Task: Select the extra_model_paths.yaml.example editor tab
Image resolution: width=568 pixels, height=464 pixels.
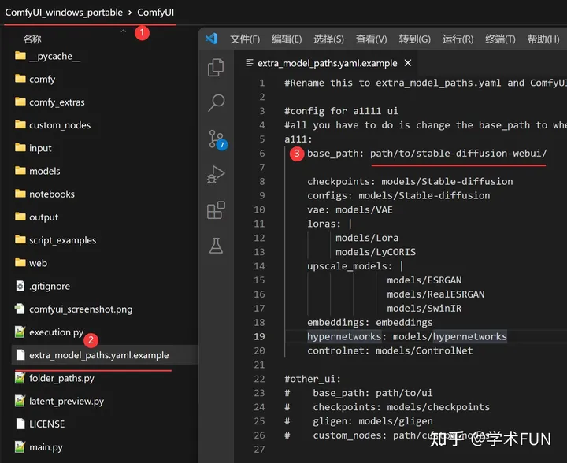Action: (327, 63)
